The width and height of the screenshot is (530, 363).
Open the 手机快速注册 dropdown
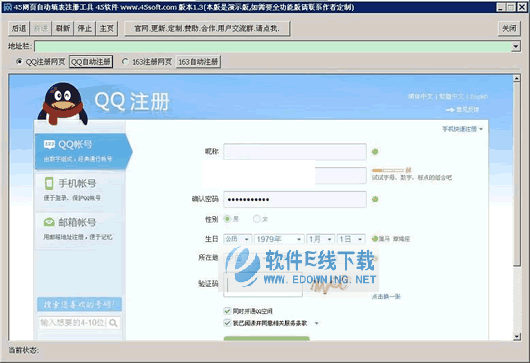click(462, 129)
